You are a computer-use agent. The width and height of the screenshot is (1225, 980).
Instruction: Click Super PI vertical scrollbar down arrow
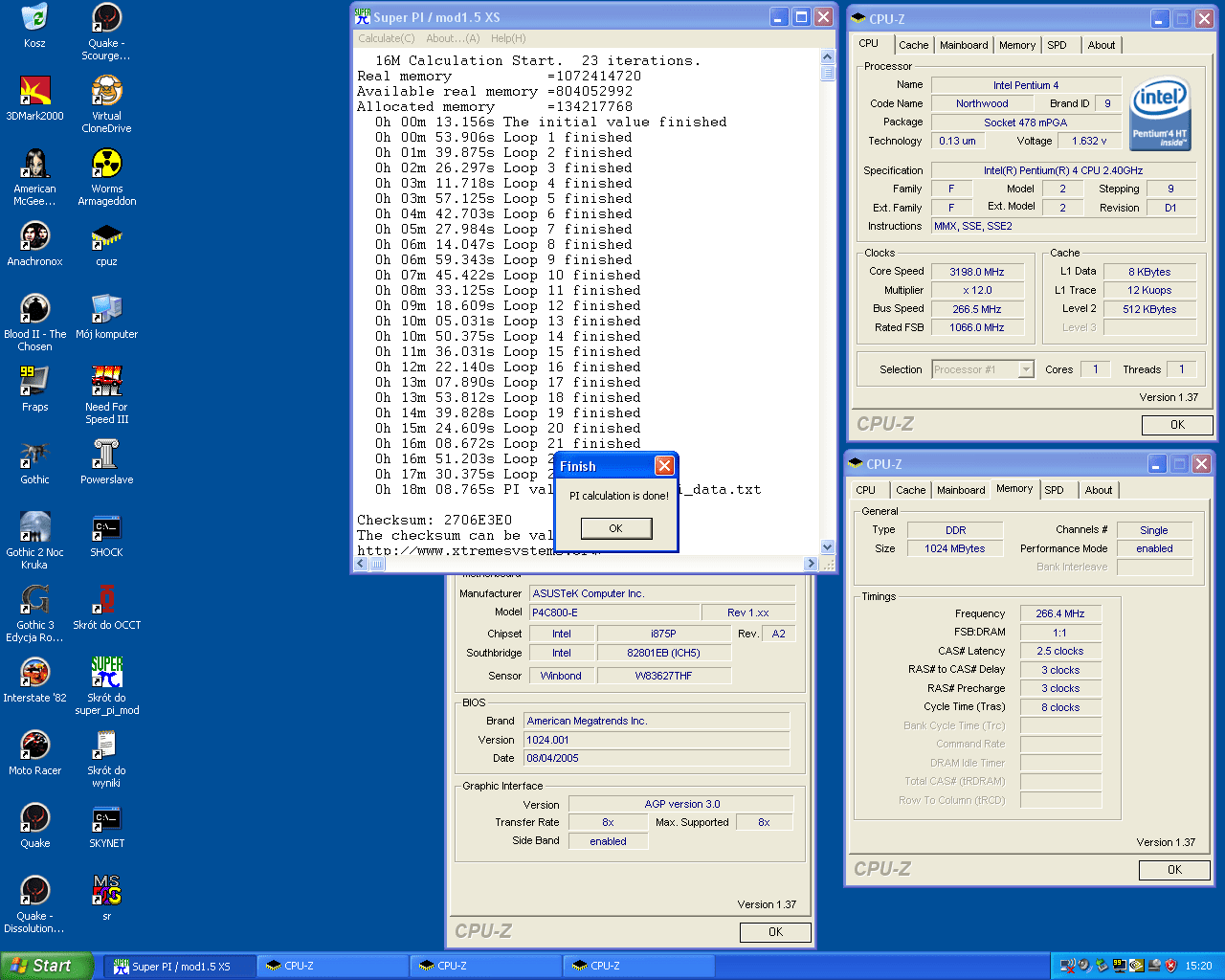pos(828,547)
